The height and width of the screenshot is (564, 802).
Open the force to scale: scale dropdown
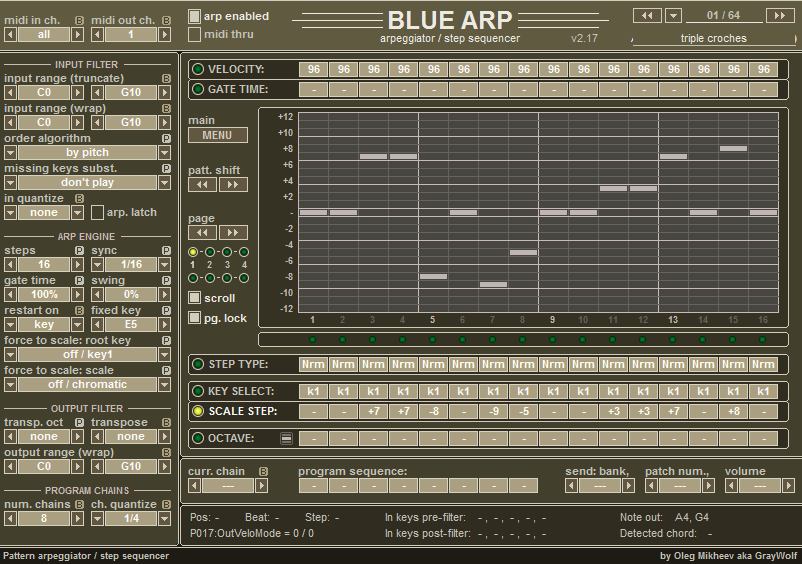point(164,385)
